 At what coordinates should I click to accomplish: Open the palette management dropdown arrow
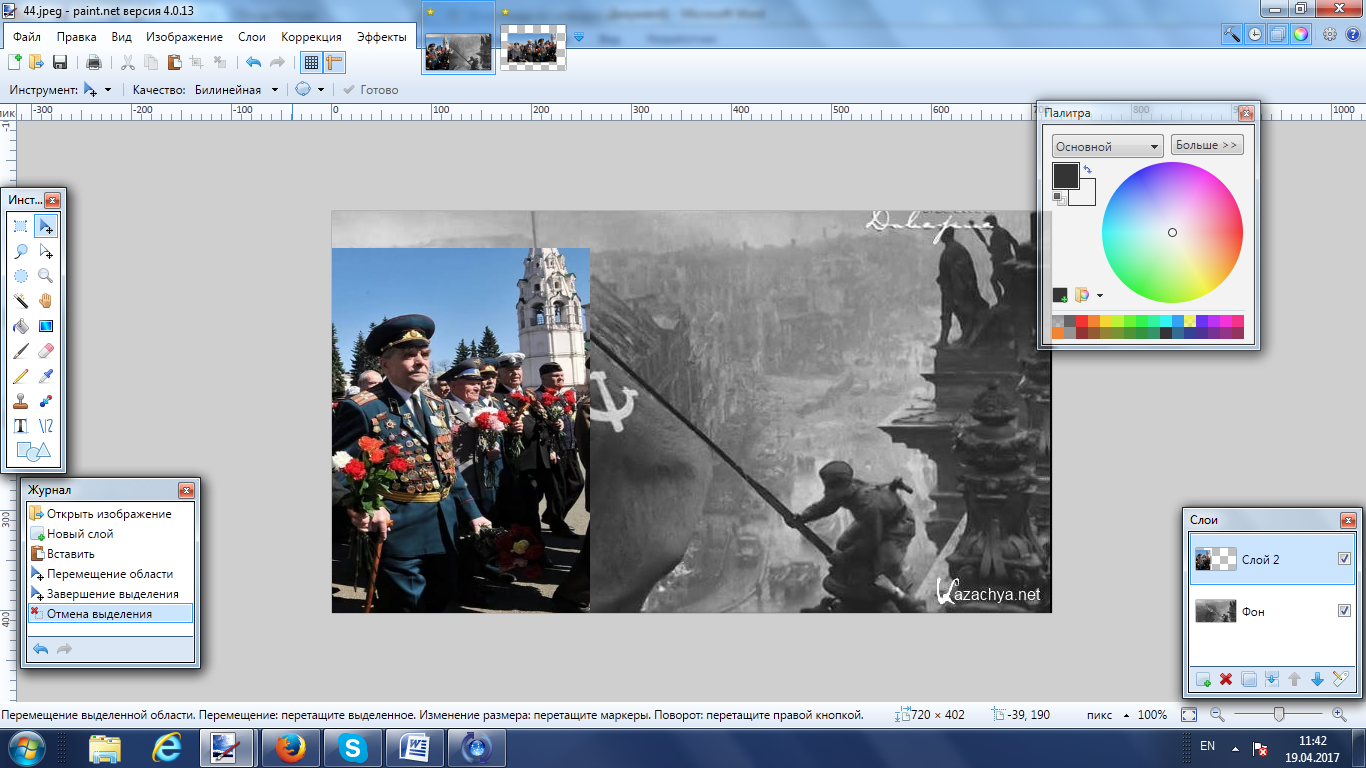tap(1100, 296)
